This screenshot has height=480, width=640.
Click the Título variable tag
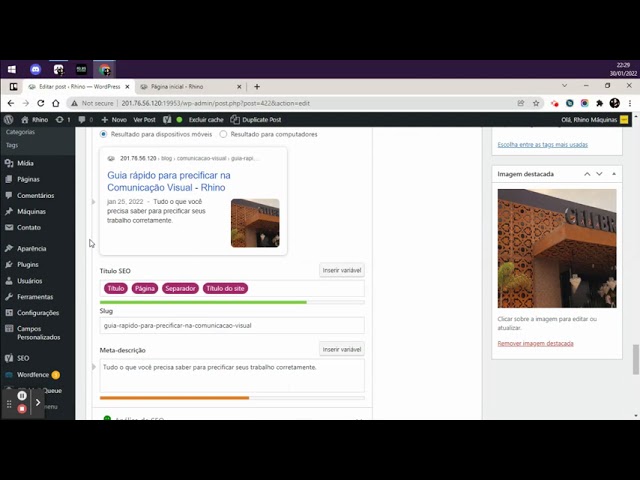(116, 288)
